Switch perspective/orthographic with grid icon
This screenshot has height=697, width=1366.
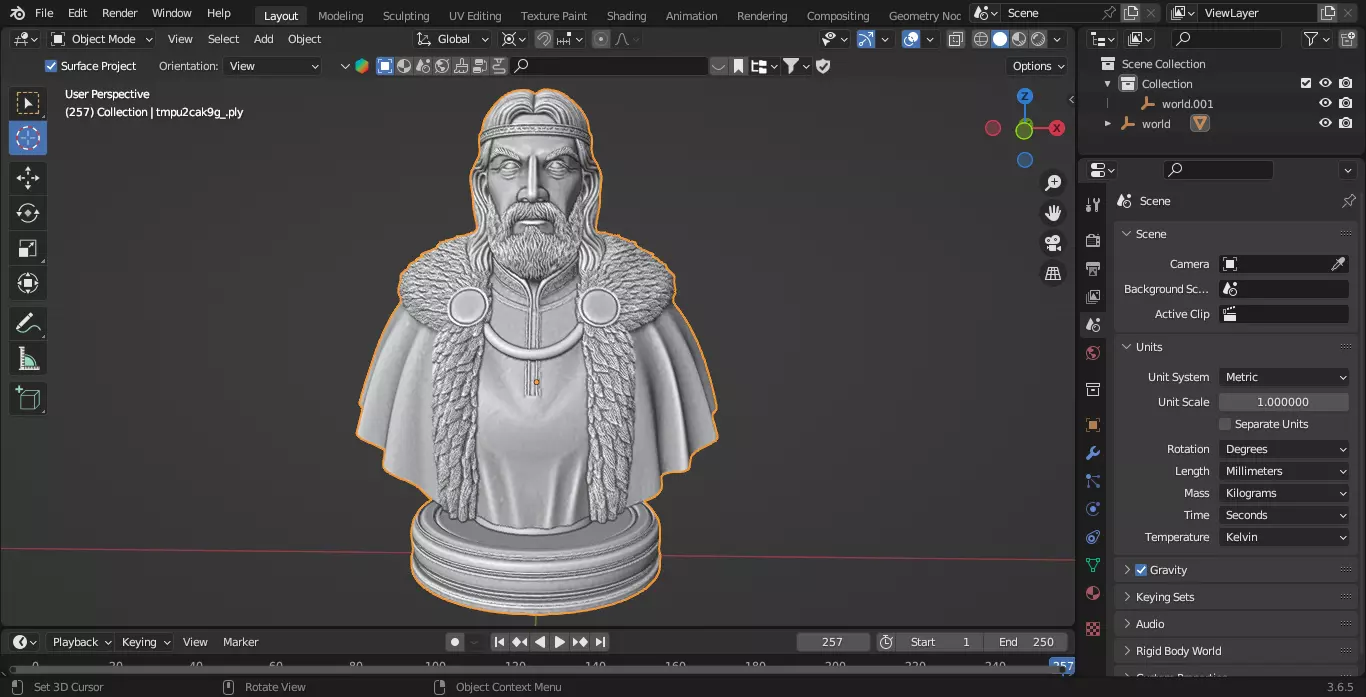pos(1053,273)
